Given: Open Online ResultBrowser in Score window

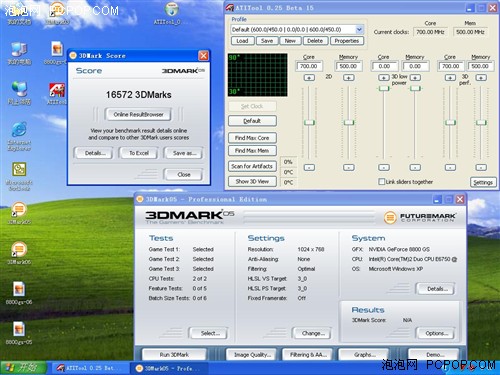Looking at the screenshot, I should pos(138,115).
